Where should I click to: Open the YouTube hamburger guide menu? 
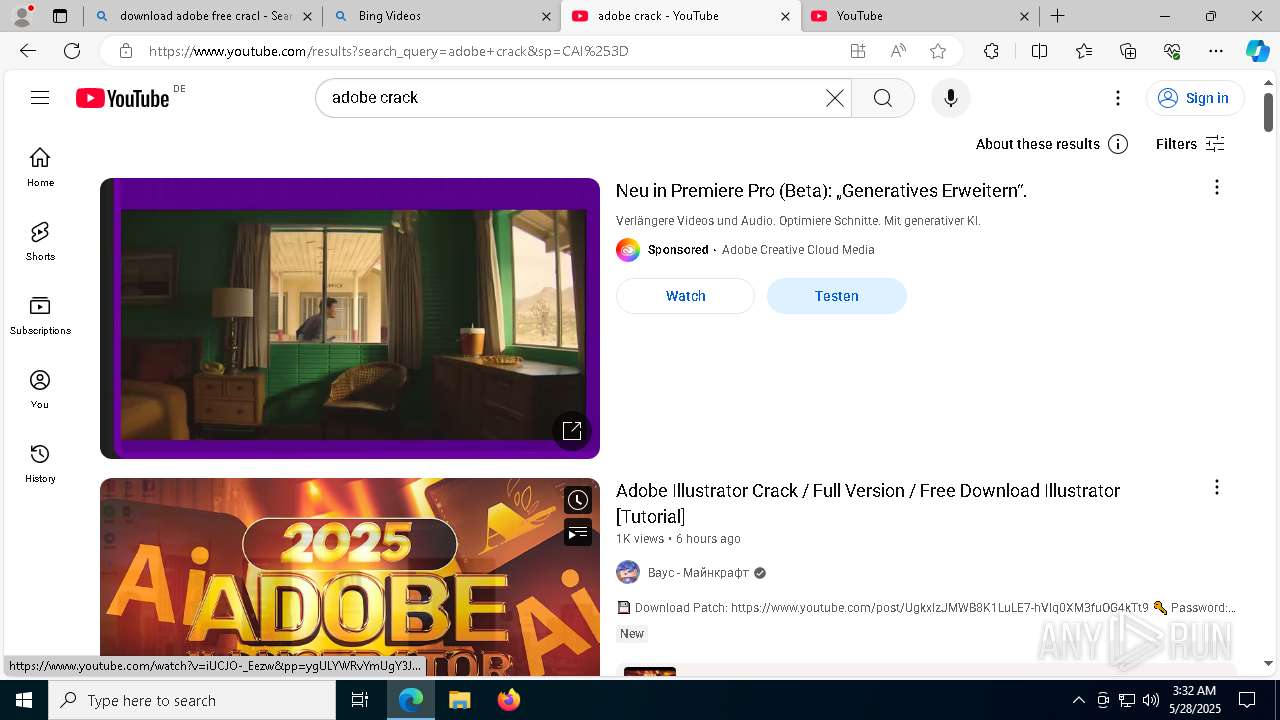pos(40,97)
